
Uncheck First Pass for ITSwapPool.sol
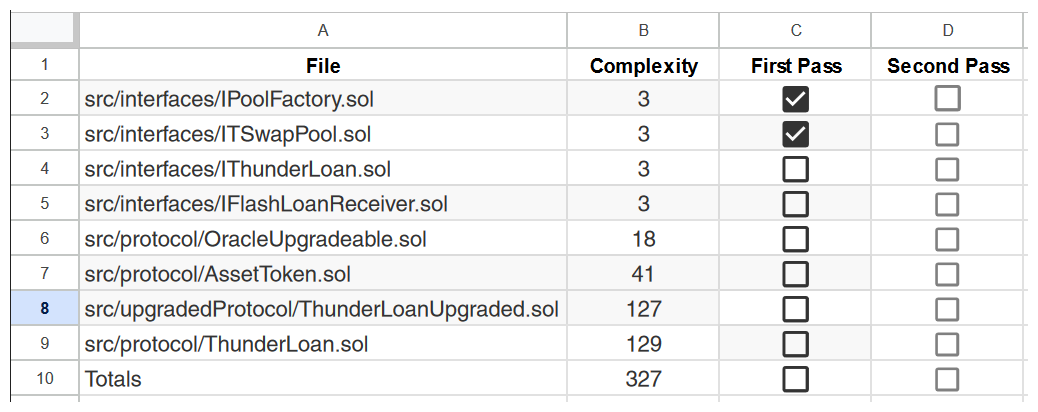click(x=796, y=134)
